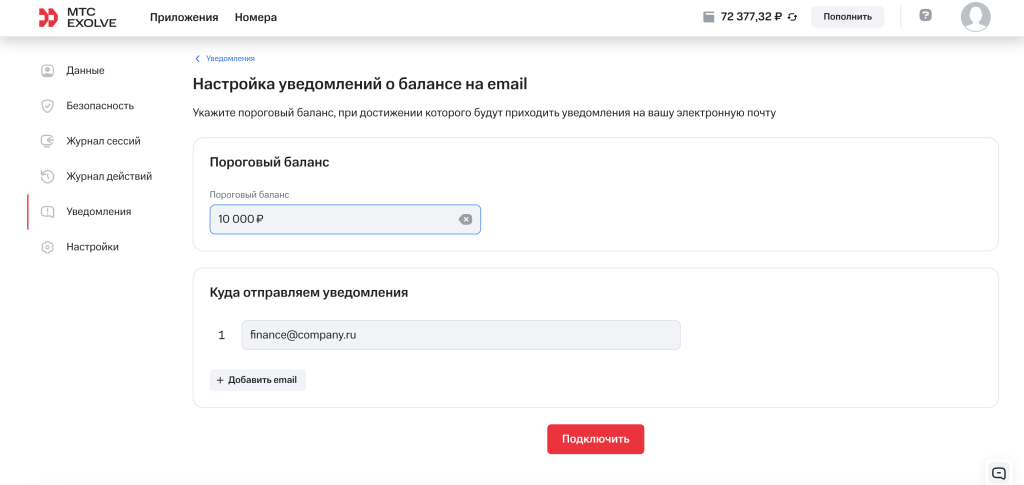This screenshot has width=1024, height=485.
Task: Open the help question mark icon
Action: tap(925, 15)
